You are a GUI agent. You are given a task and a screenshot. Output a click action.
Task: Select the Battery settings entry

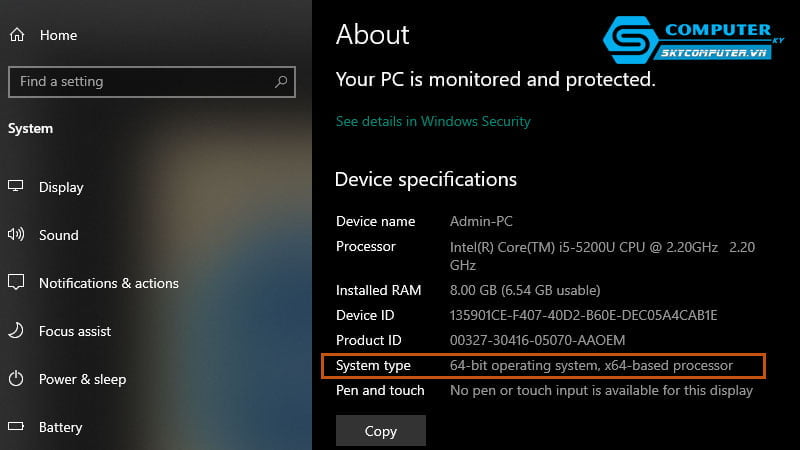(60, 427)
